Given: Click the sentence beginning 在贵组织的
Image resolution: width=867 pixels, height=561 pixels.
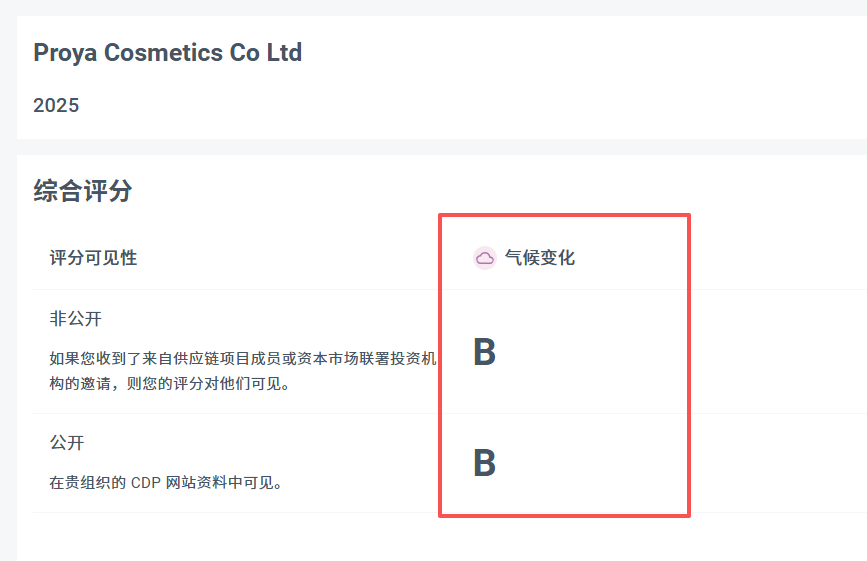Looking at the screenshot, I should tap(166, 483).
